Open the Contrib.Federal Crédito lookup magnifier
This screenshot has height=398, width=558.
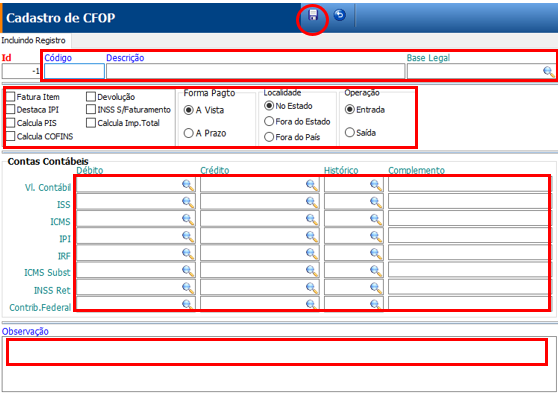point(311,304)
